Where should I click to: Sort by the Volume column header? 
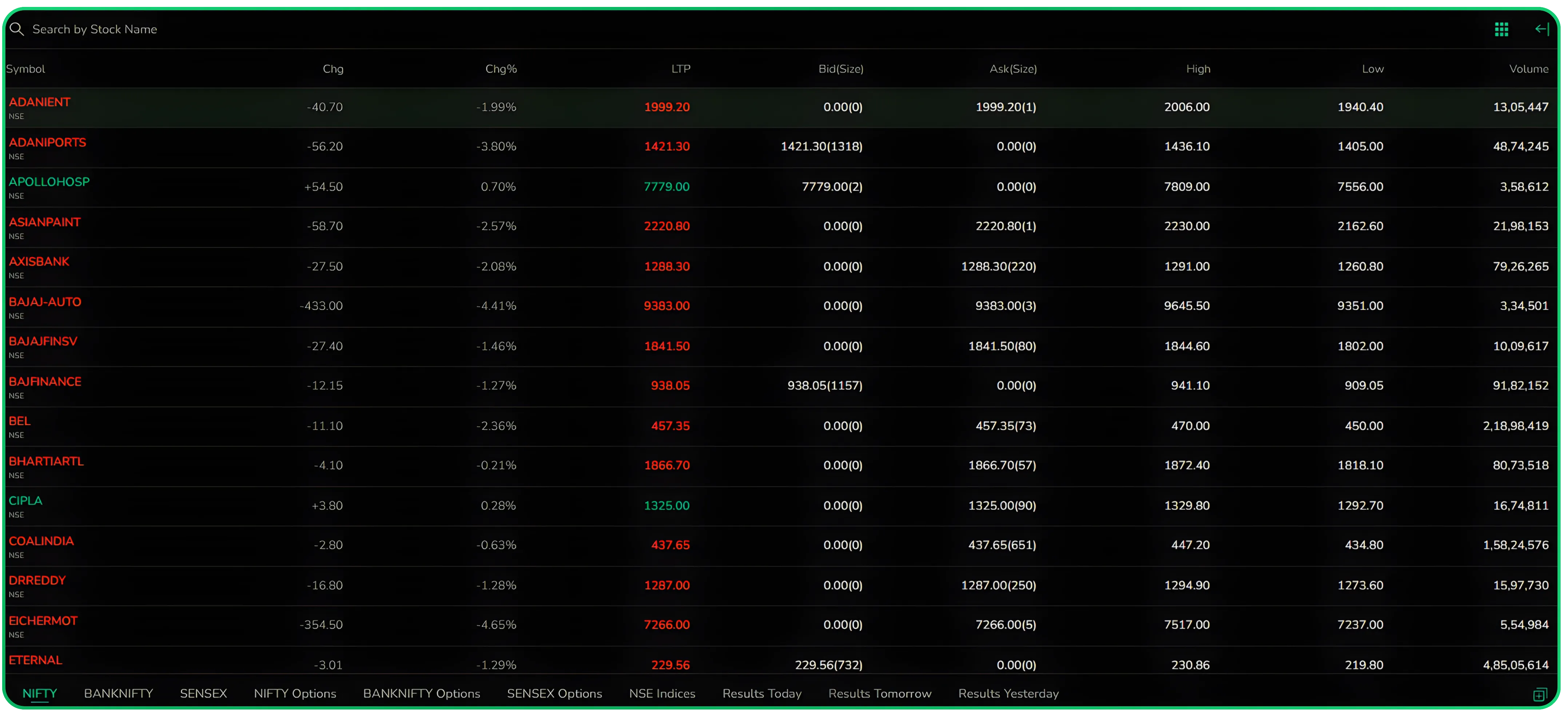[x=1528, y=69]
